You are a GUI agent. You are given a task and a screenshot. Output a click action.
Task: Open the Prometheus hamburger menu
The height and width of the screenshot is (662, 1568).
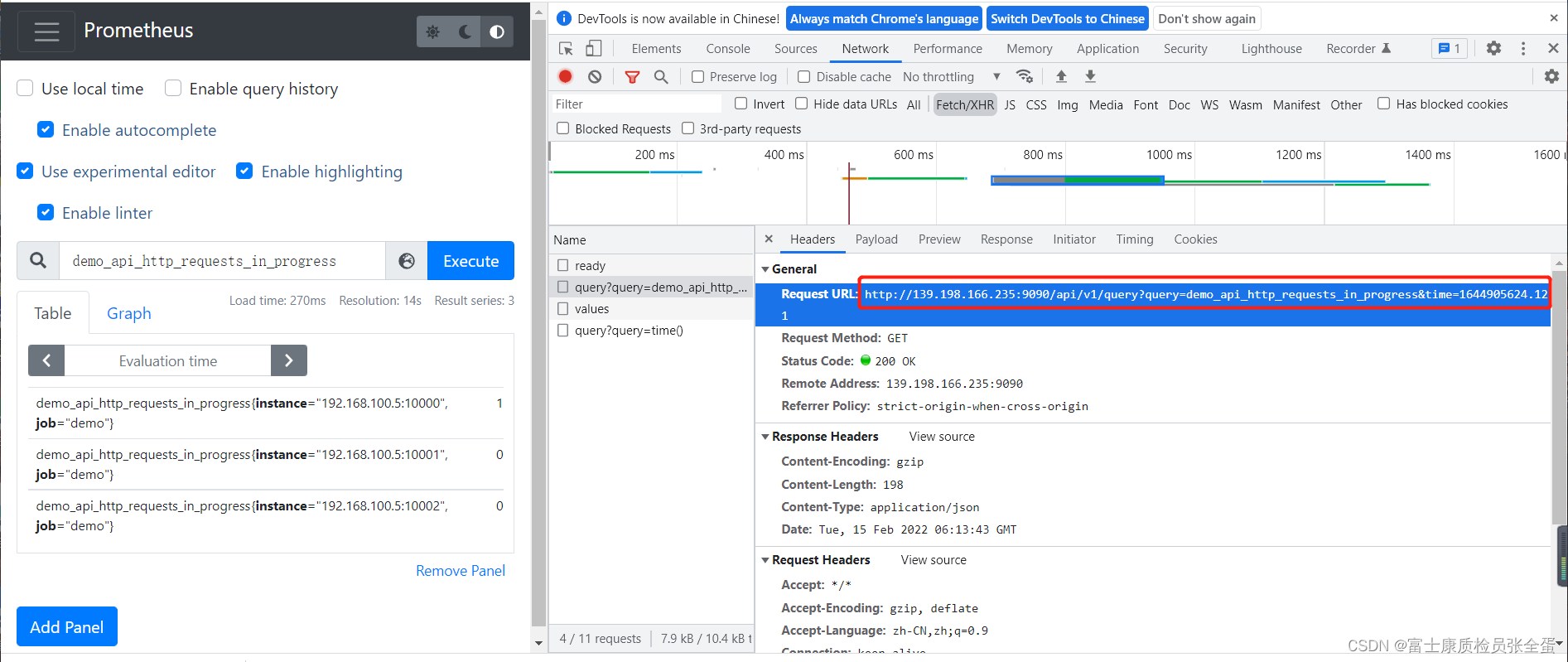(46, 31)
